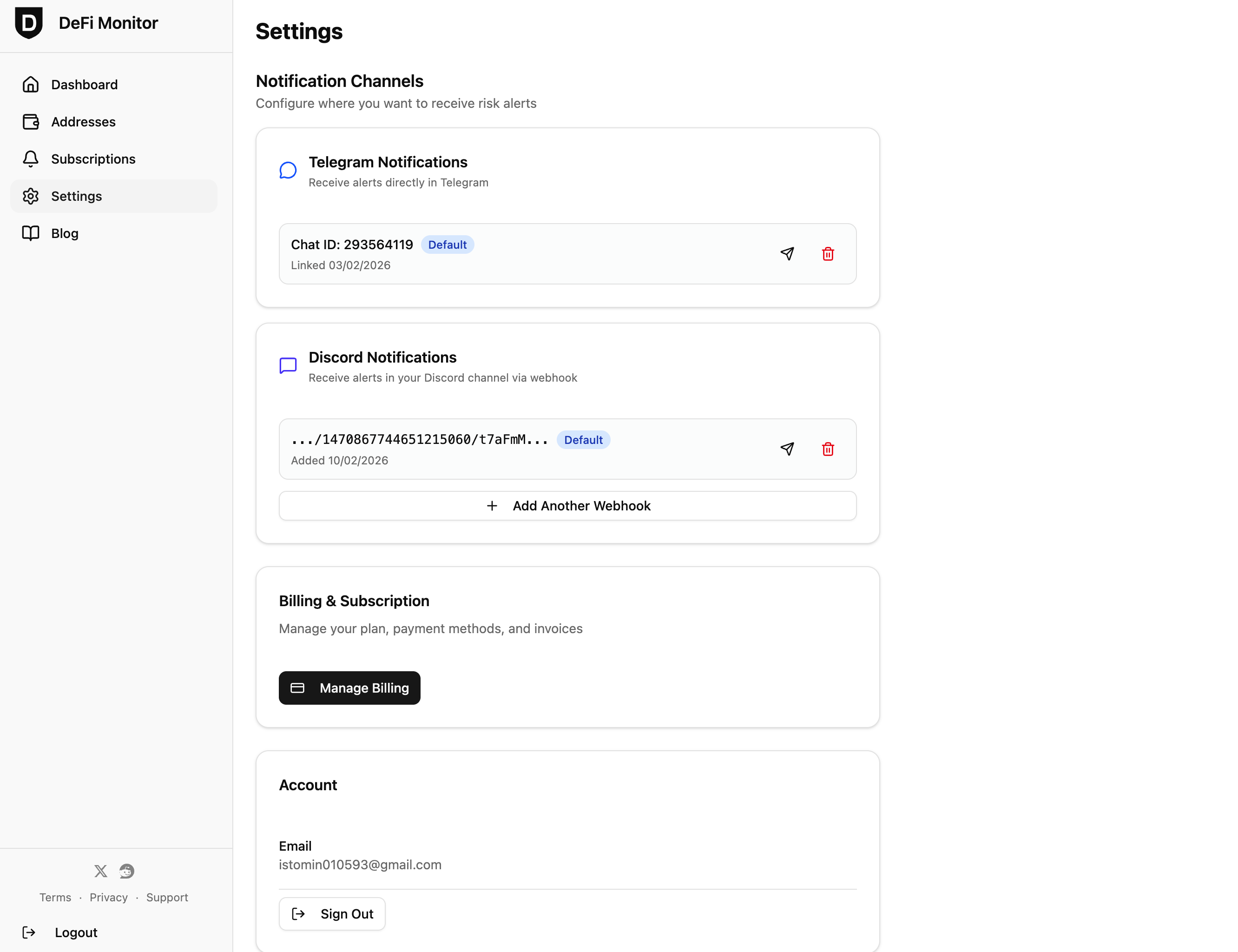
Task: Send a test to the Discord webhook
Action: pos(787,449)
